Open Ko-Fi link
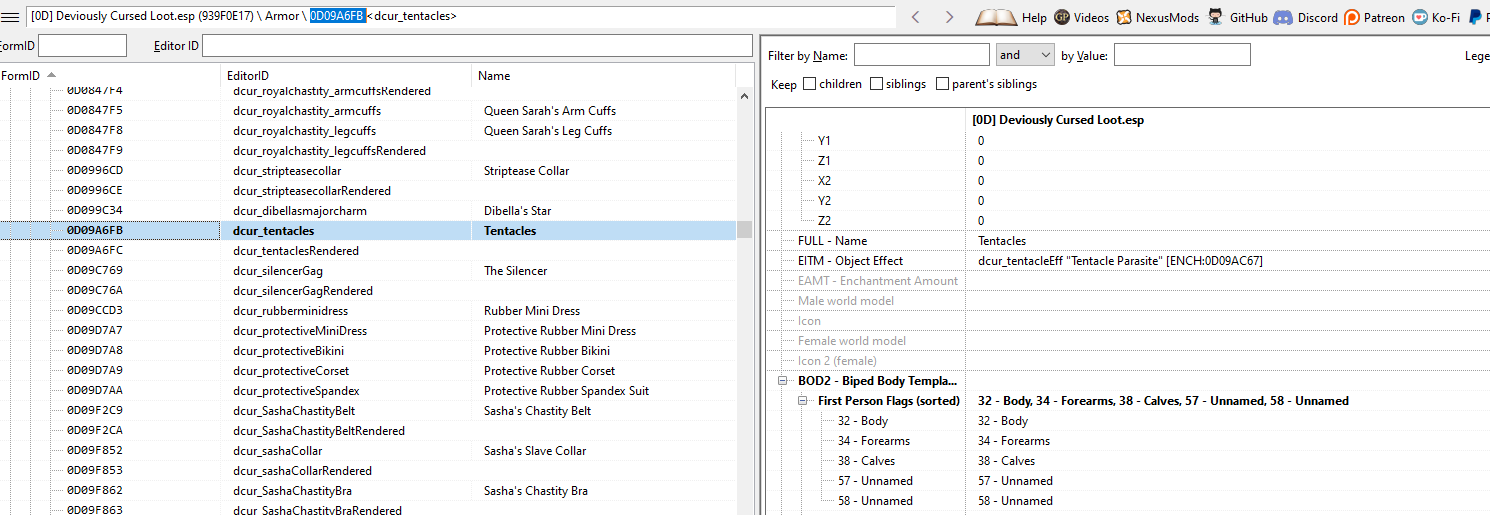Viewport: 1490px width, 515px height. coord(1436,17)
